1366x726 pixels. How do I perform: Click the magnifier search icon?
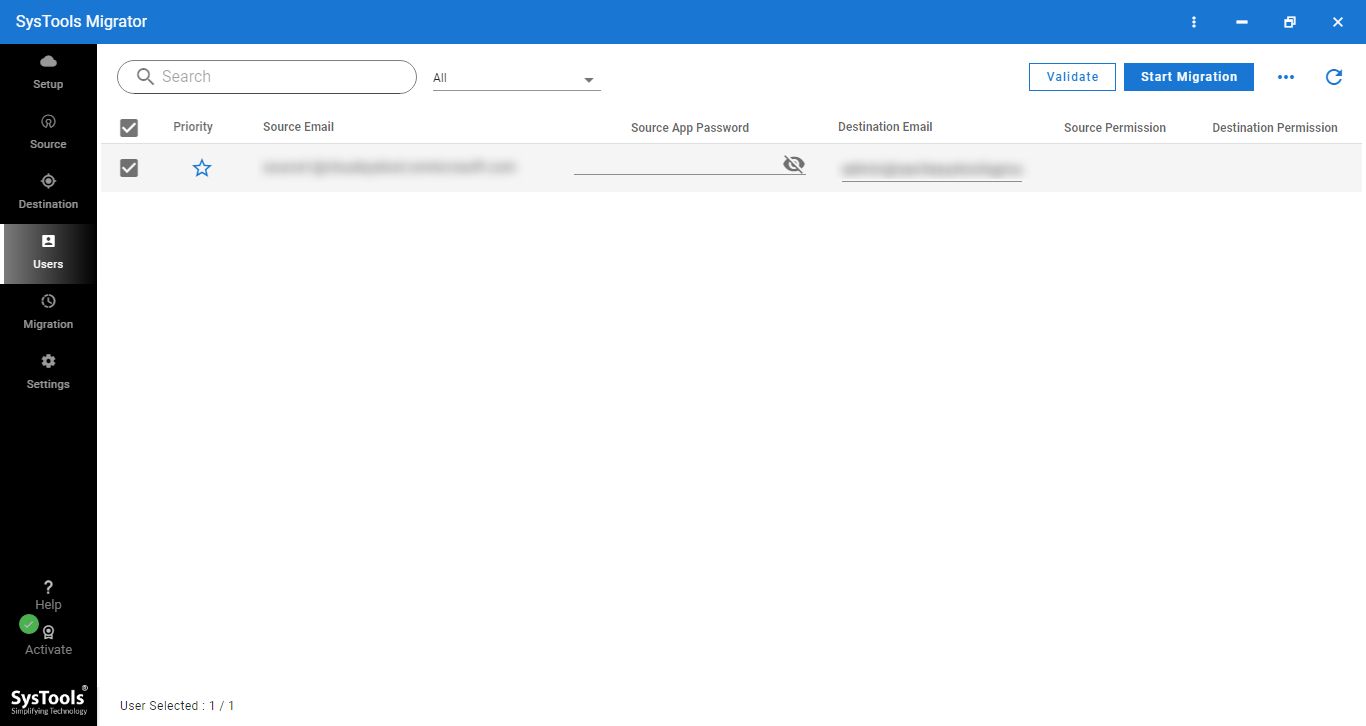145,77
